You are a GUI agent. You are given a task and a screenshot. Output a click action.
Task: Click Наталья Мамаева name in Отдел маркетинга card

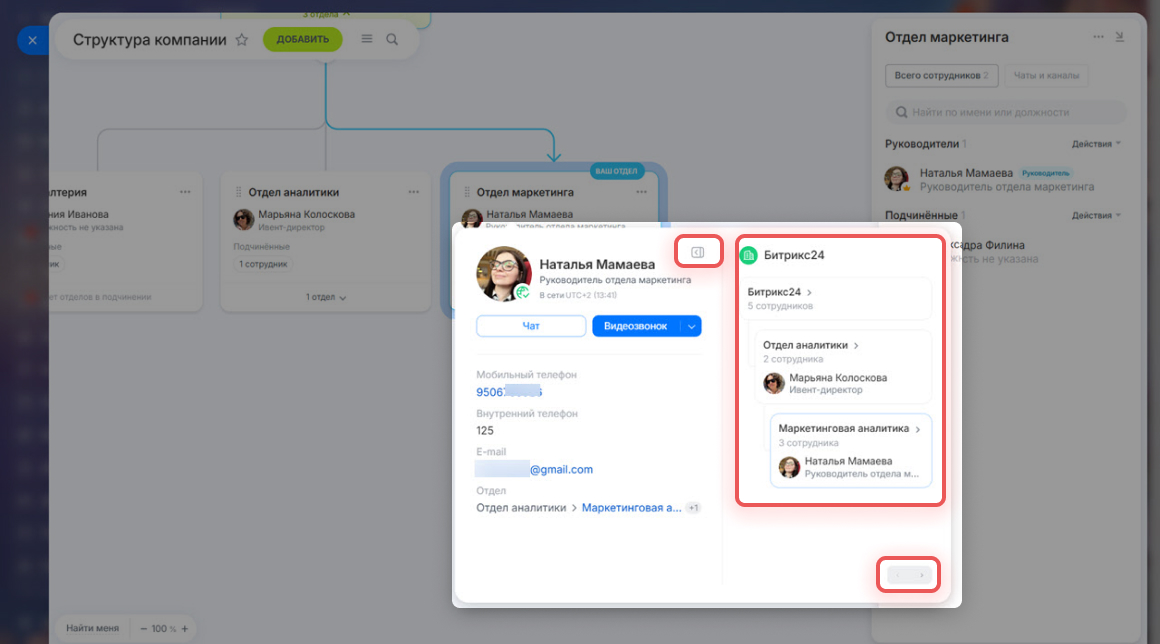tap(530, 214)
